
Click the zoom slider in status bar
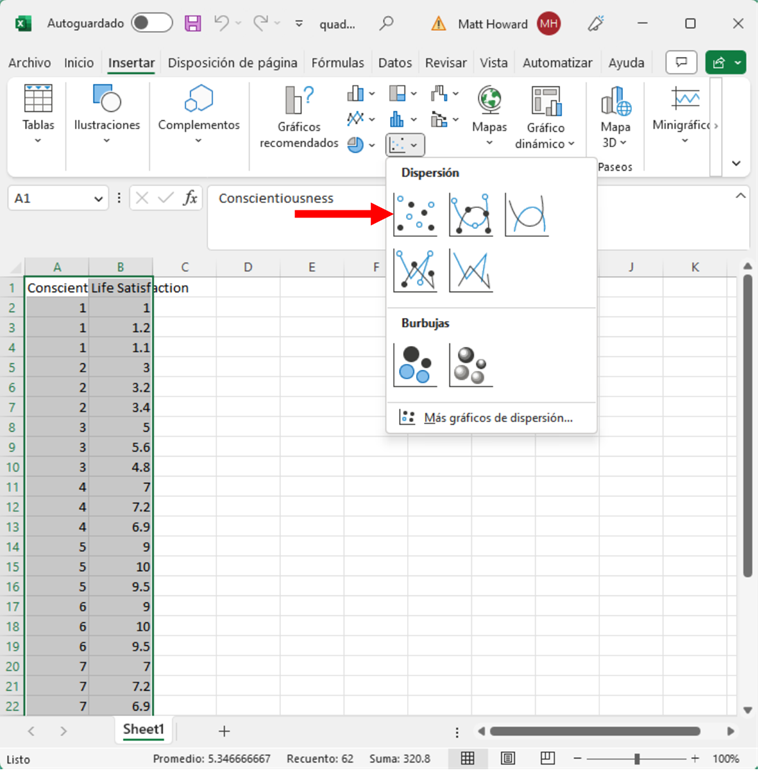click(637, 758)
